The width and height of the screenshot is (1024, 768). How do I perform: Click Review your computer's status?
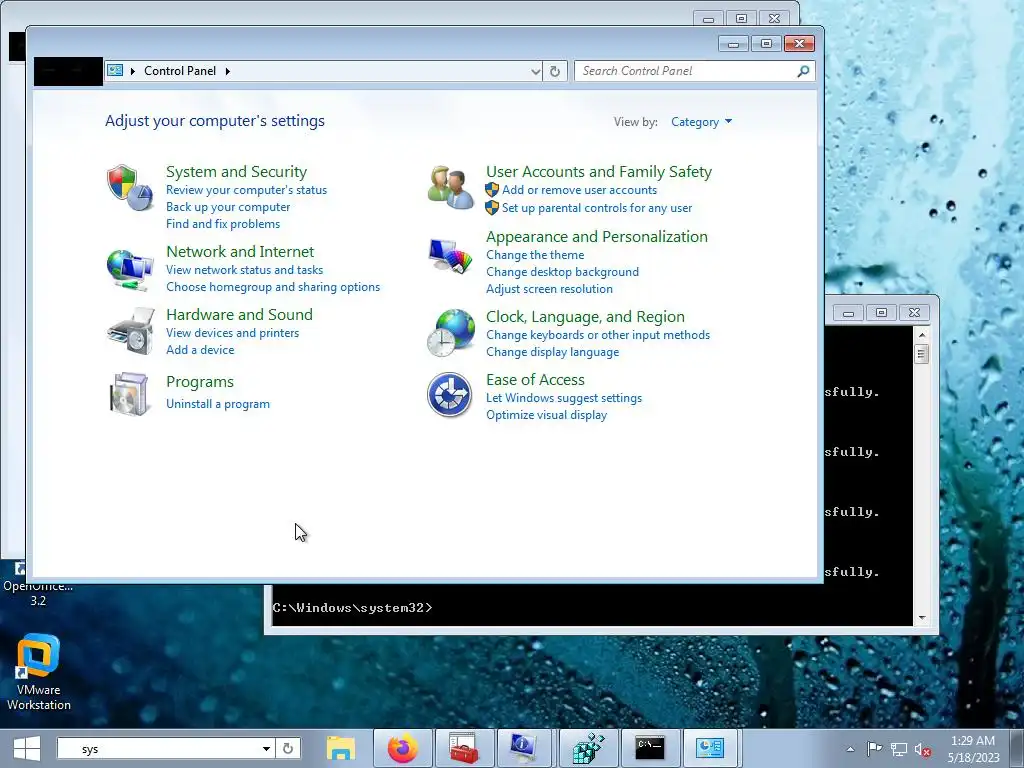246,190
